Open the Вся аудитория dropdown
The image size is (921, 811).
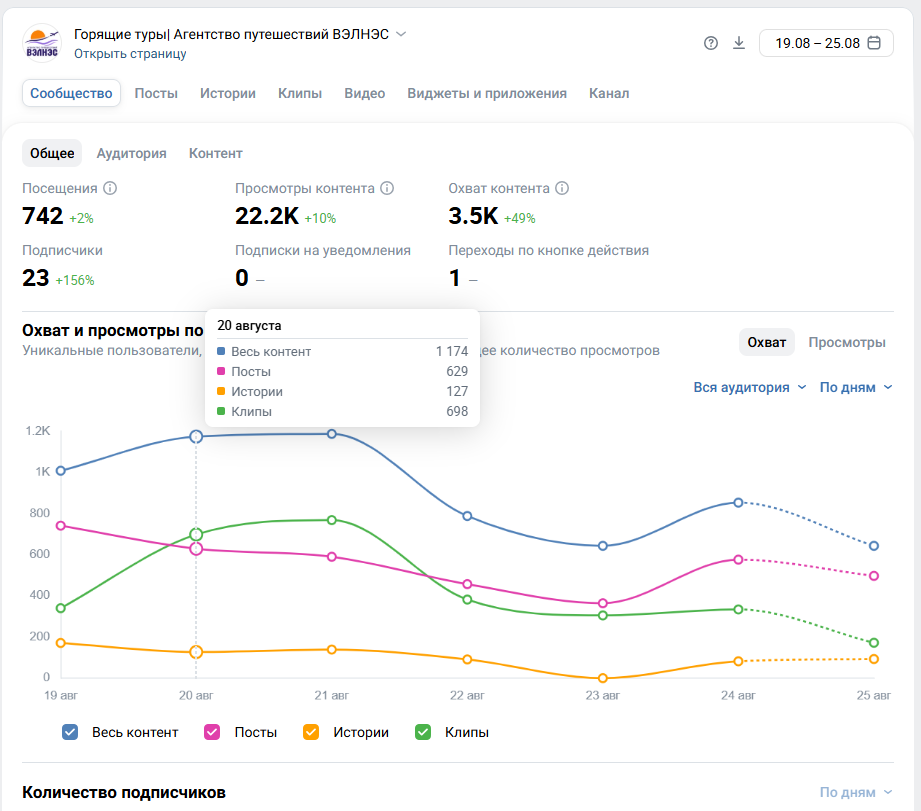pos(749,388)
